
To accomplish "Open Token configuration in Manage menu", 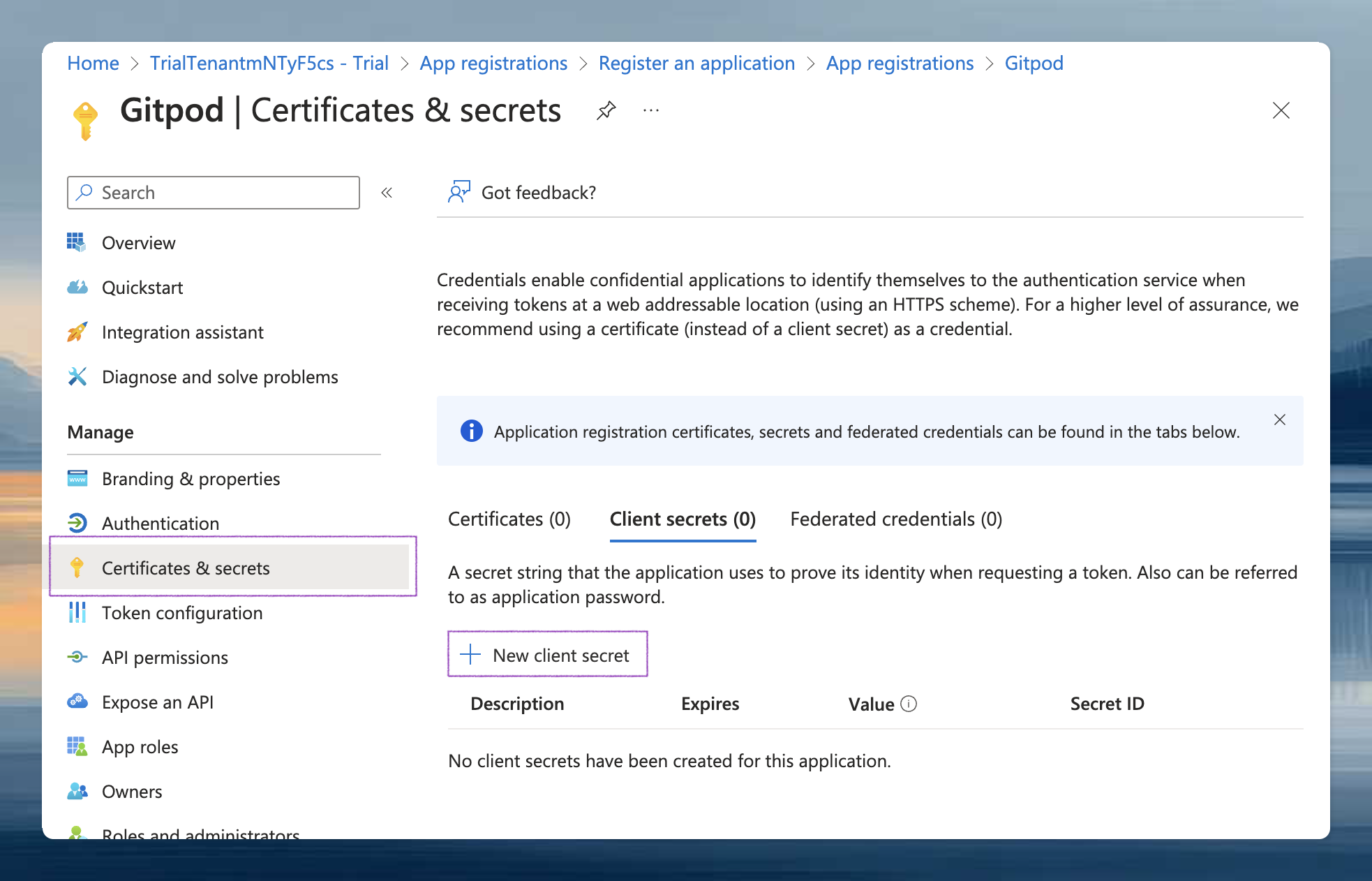I will 181,613.
